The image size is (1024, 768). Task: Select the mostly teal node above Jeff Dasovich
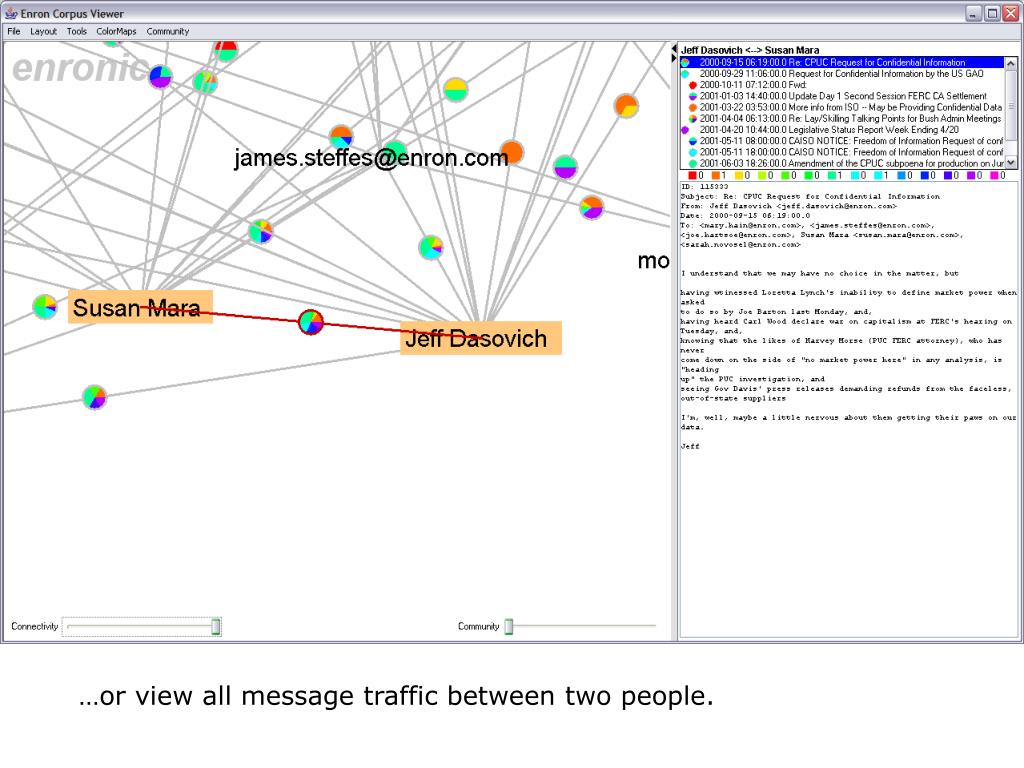click(431, 248)
